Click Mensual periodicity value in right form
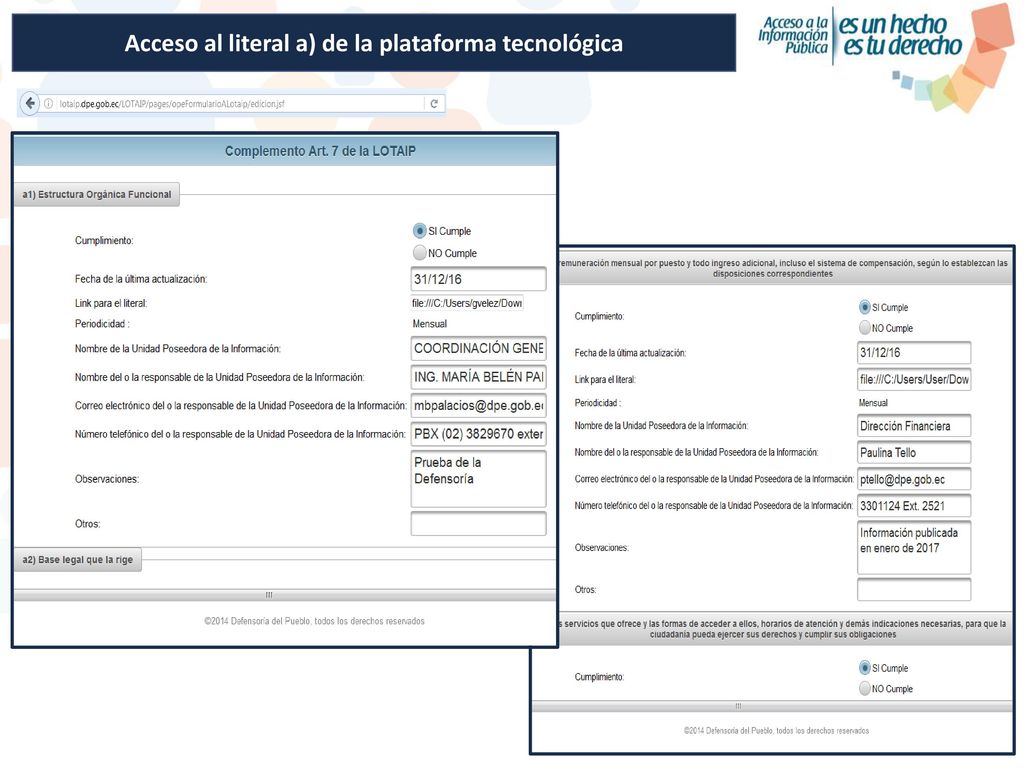 [x=873, y=403]
